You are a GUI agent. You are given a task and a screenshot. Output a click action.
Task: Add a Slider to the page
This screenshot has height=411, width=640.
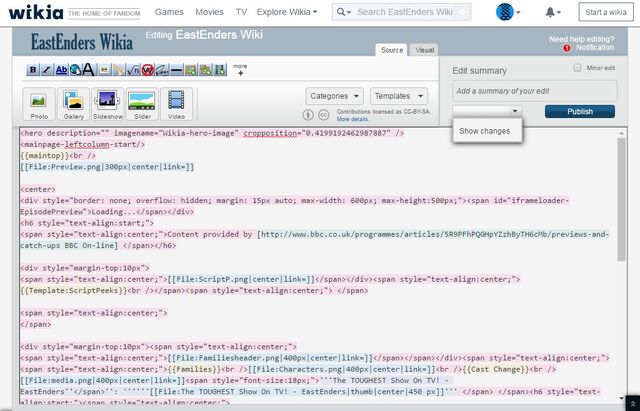142,104
